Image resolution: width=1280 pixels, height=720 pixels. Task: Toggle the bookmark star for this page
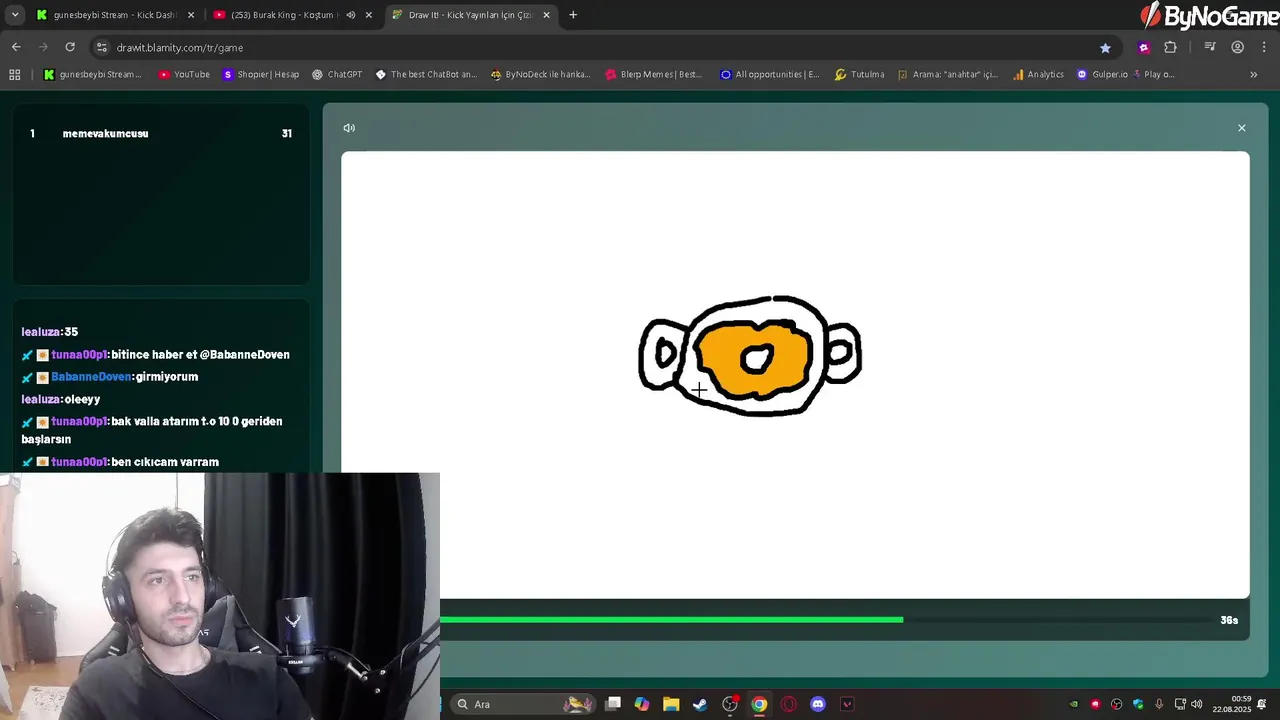pyautogui.click(x=1105, y=47)
